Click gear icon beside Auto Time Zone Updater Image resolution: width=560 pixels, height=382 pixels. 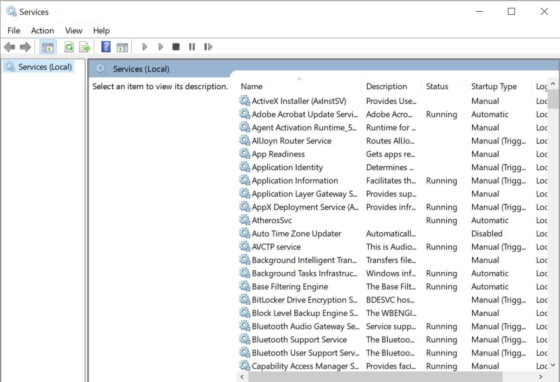[x=245, y=233]
